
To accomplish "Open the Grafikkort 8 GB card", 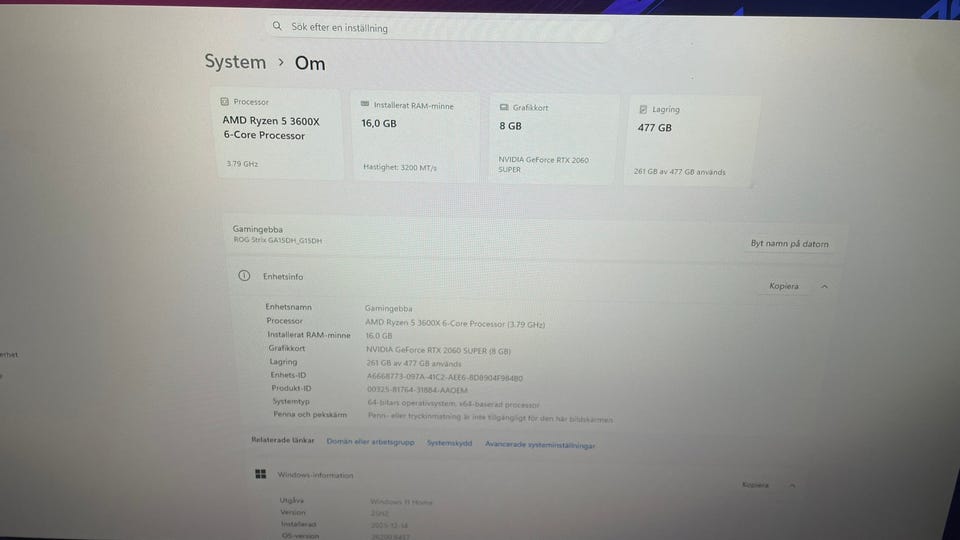I will click(x=553, y=139).
